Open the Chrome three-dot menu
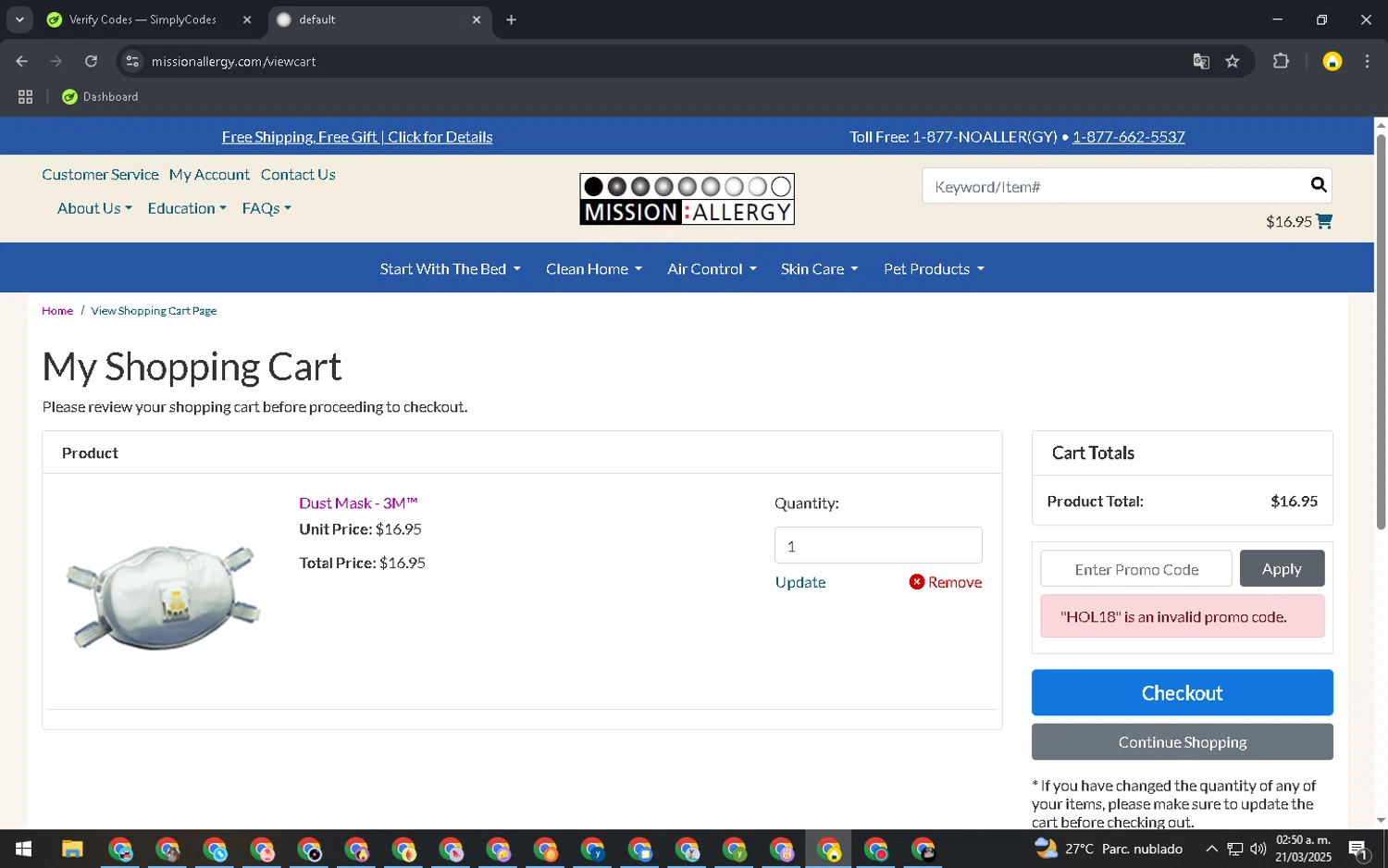This screenshot has height=868, width=1388. point(1367,61)
